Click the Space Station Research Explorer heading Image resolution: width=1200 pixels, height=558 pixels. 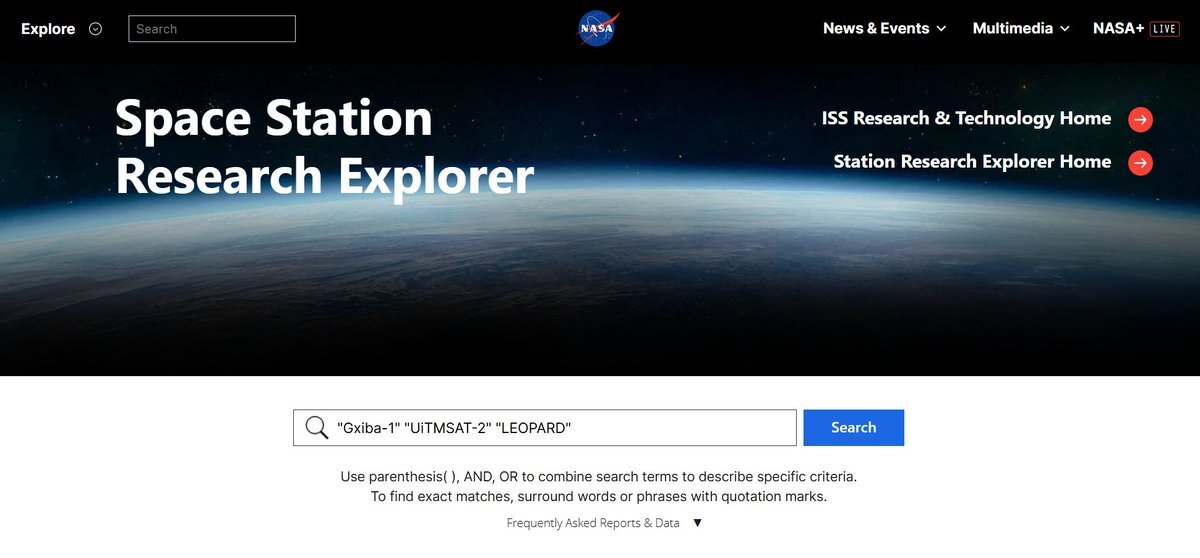pyautogui.click(x=324, y=147)
